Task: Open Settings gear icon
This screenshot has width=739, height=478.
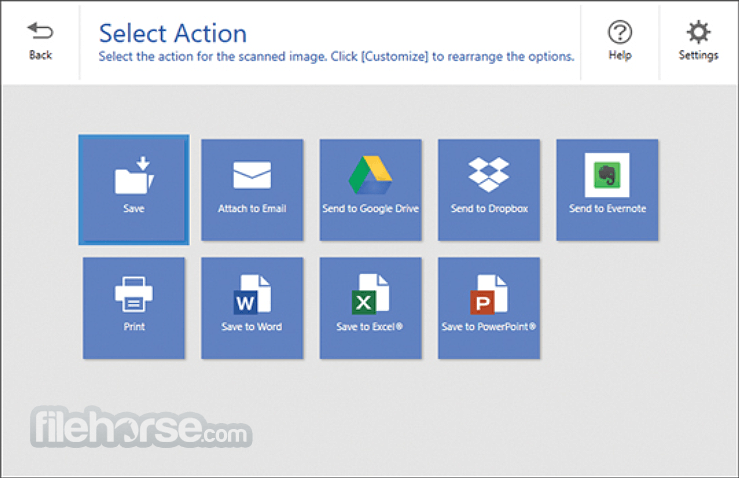Action: [698, 32]
